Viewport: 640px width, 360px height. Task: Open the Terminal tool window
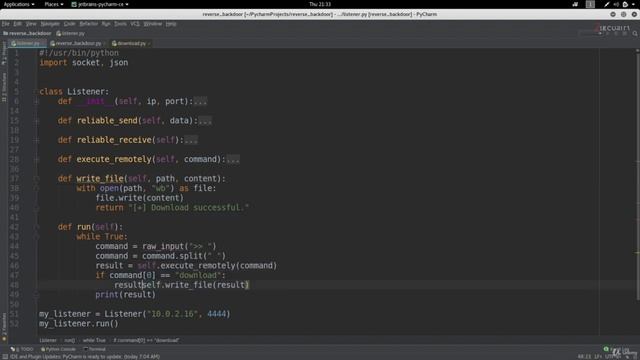click(94, 349)
